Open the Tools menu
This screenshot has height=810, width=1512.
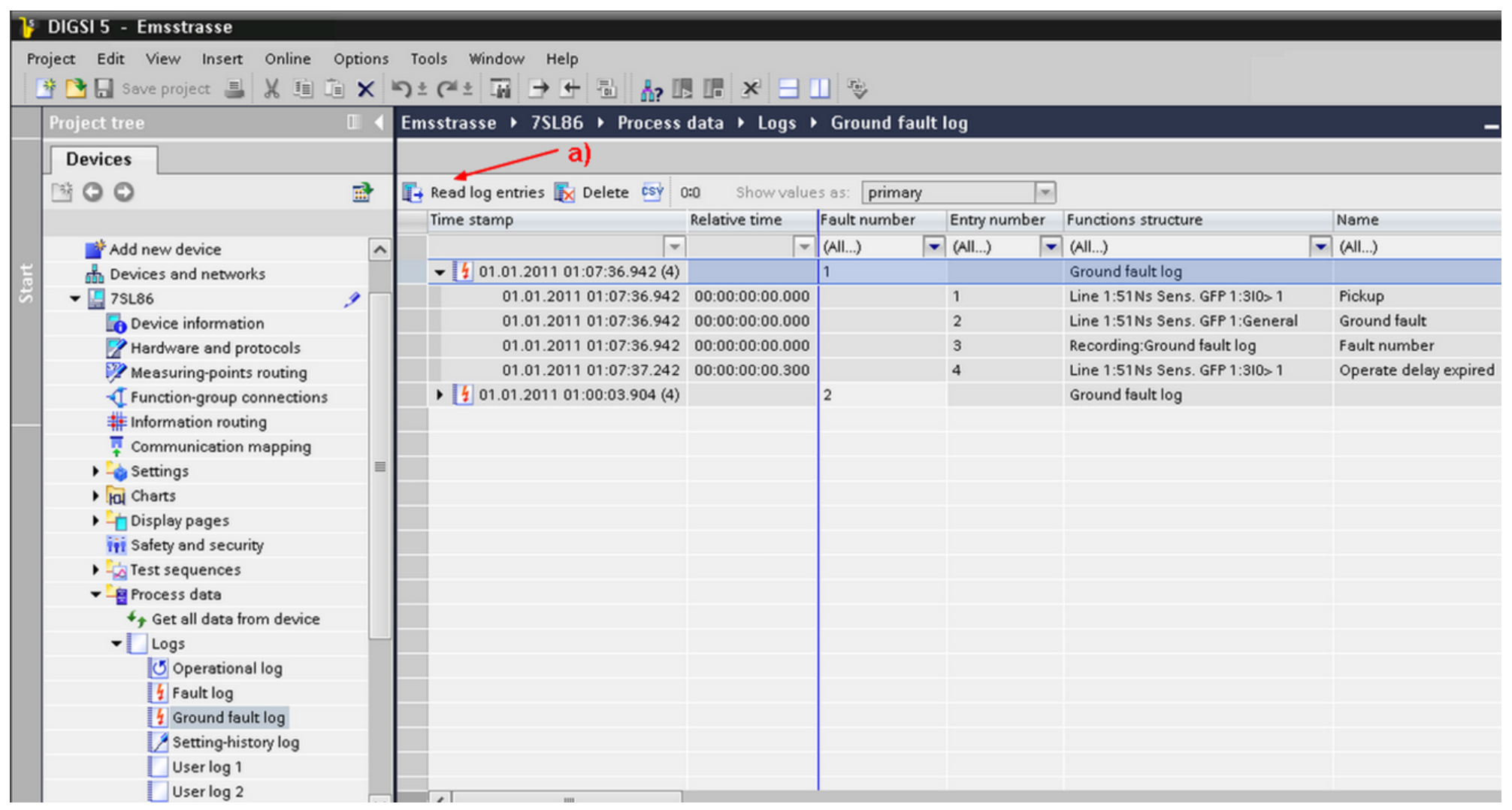(428, 59)
